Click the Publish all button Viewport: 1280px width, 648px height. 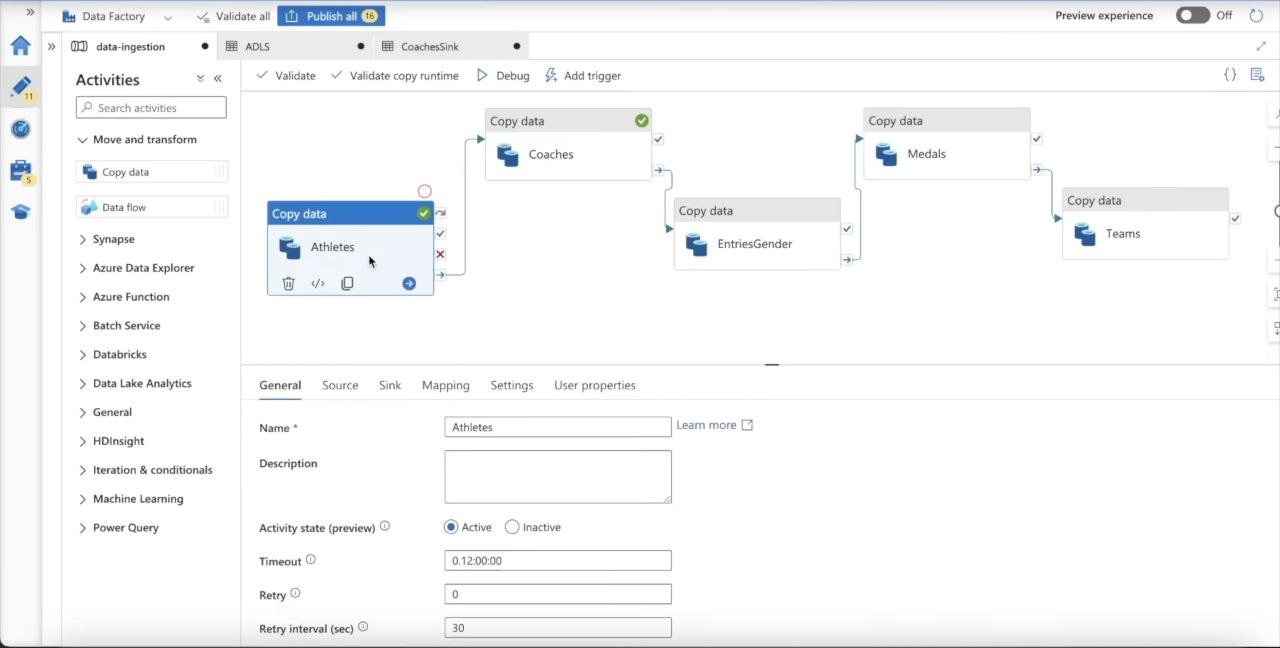[x=331, y=16]
